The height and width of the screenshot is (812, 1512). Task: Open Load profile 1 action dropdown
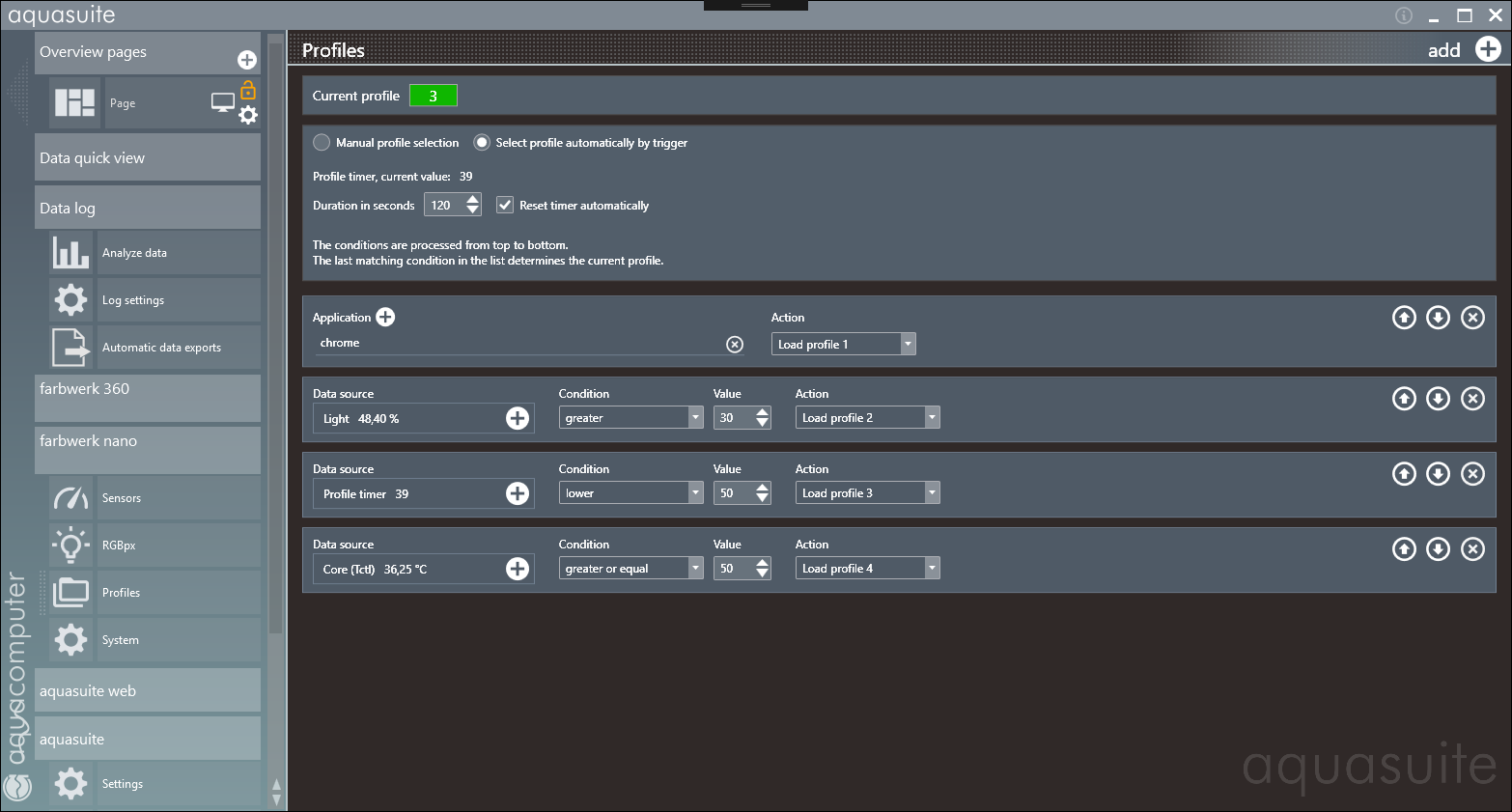click(x=843, y=344)
